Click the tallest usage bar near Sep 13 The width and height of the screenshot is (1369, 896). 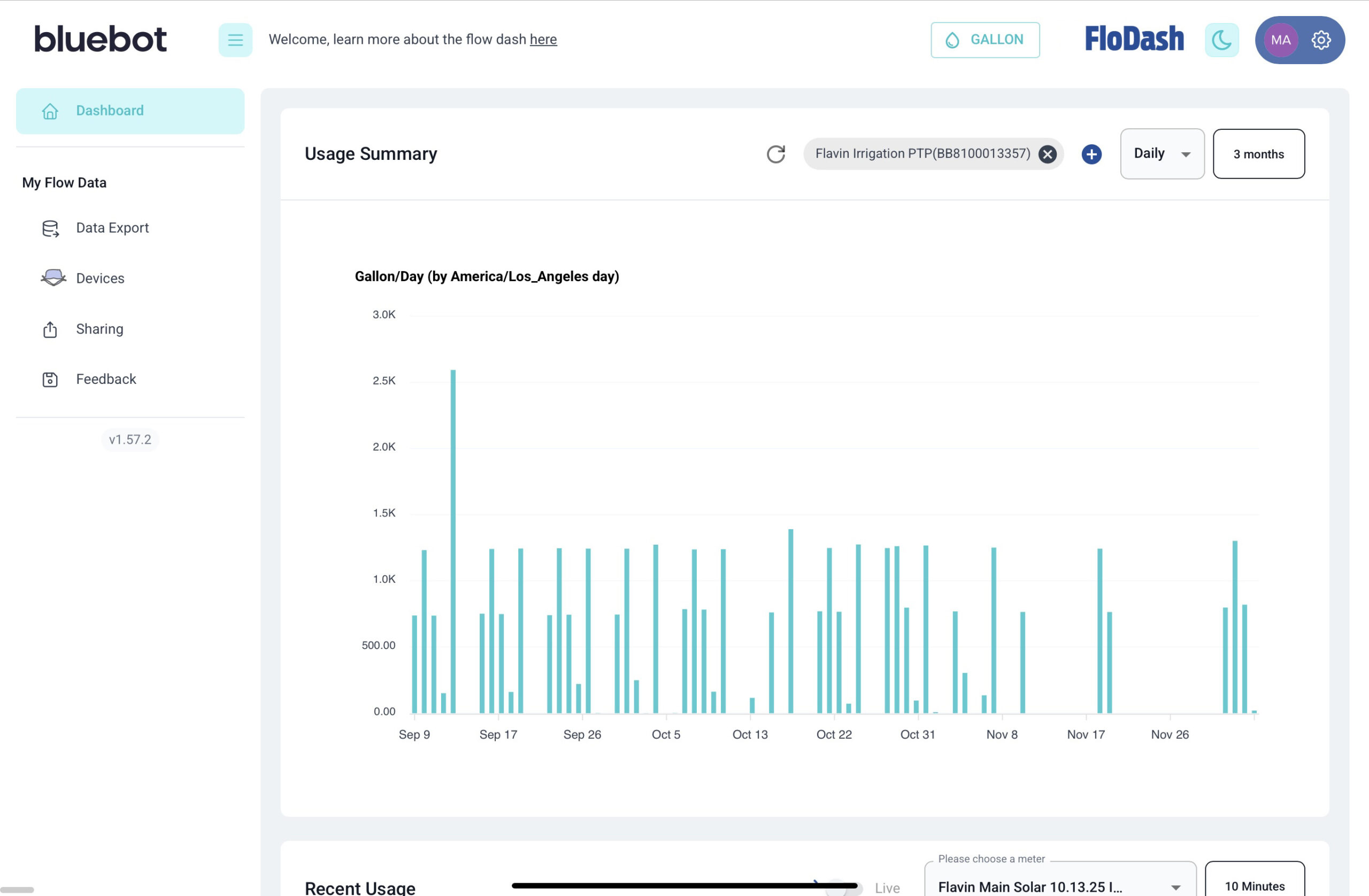click(453, 540)
